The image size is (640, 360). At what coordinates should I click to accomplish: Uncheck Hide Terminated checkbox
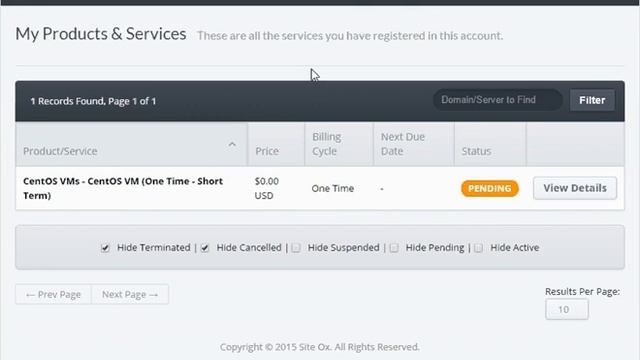pos(105,248)
